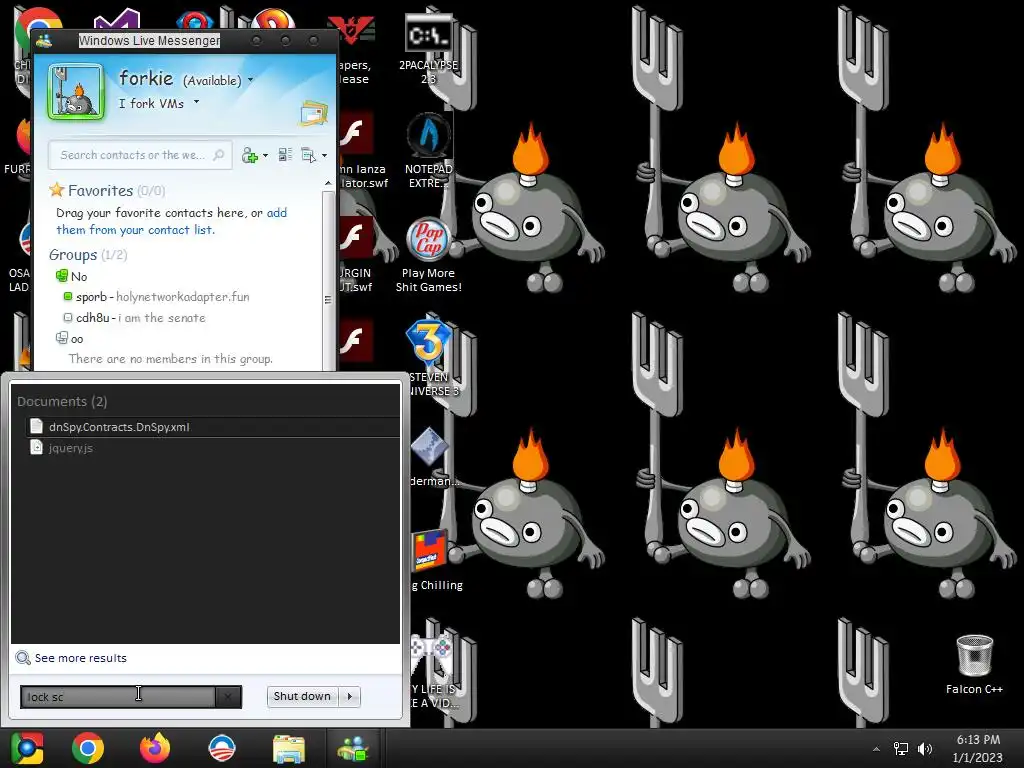Select the ...derman... desktop icon
The image size is (1024, 768).
click(x=434, y=457)
